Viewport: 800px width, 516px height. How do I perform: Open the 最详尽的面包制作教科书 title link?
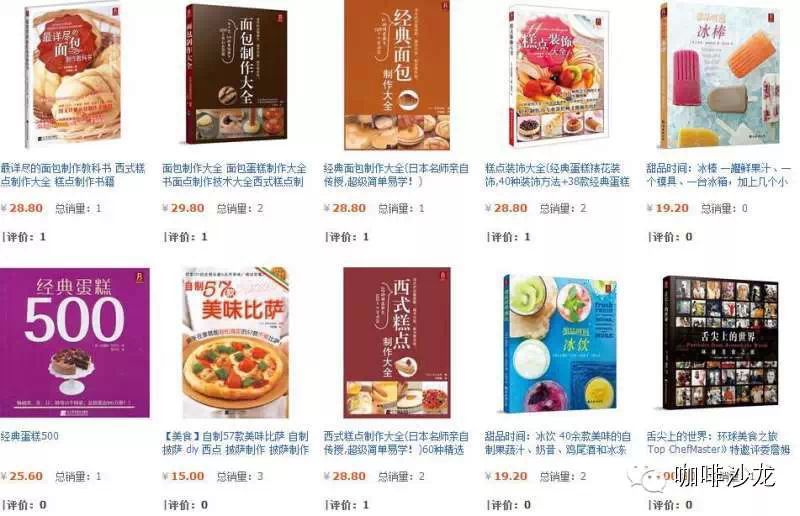pos(73,175)
